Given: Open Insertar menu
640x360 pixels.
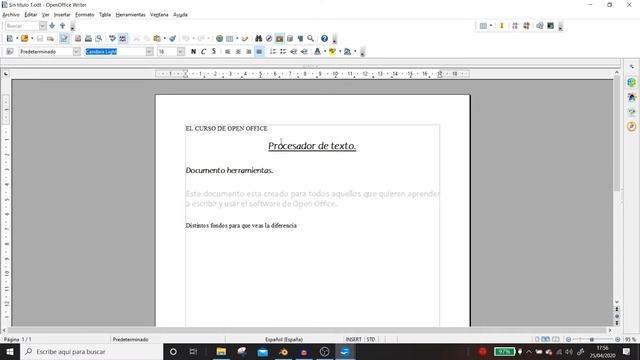Looking at the screenshot, I should [x=62, y=15].
